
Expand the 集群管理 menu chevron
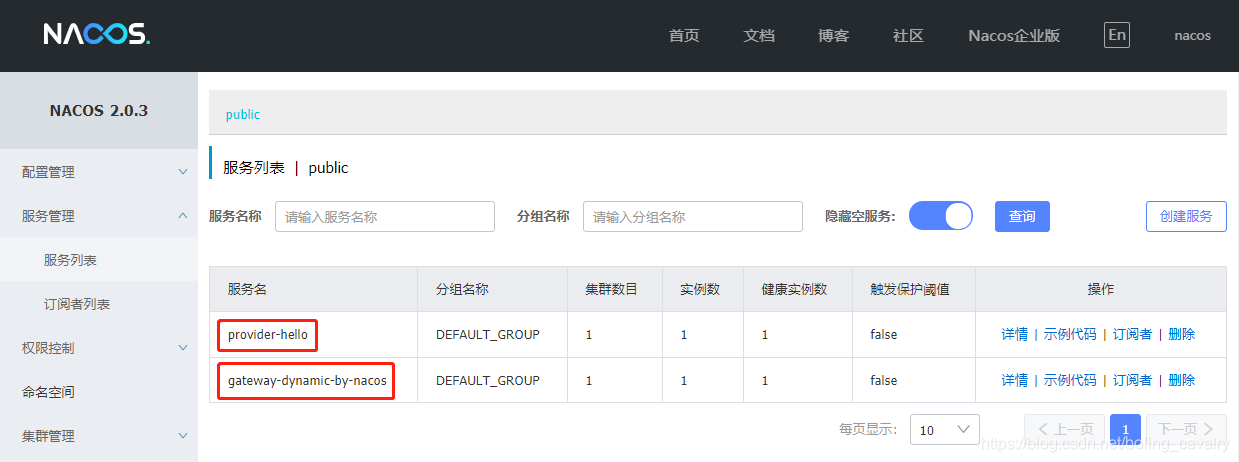tap(182, 436)
